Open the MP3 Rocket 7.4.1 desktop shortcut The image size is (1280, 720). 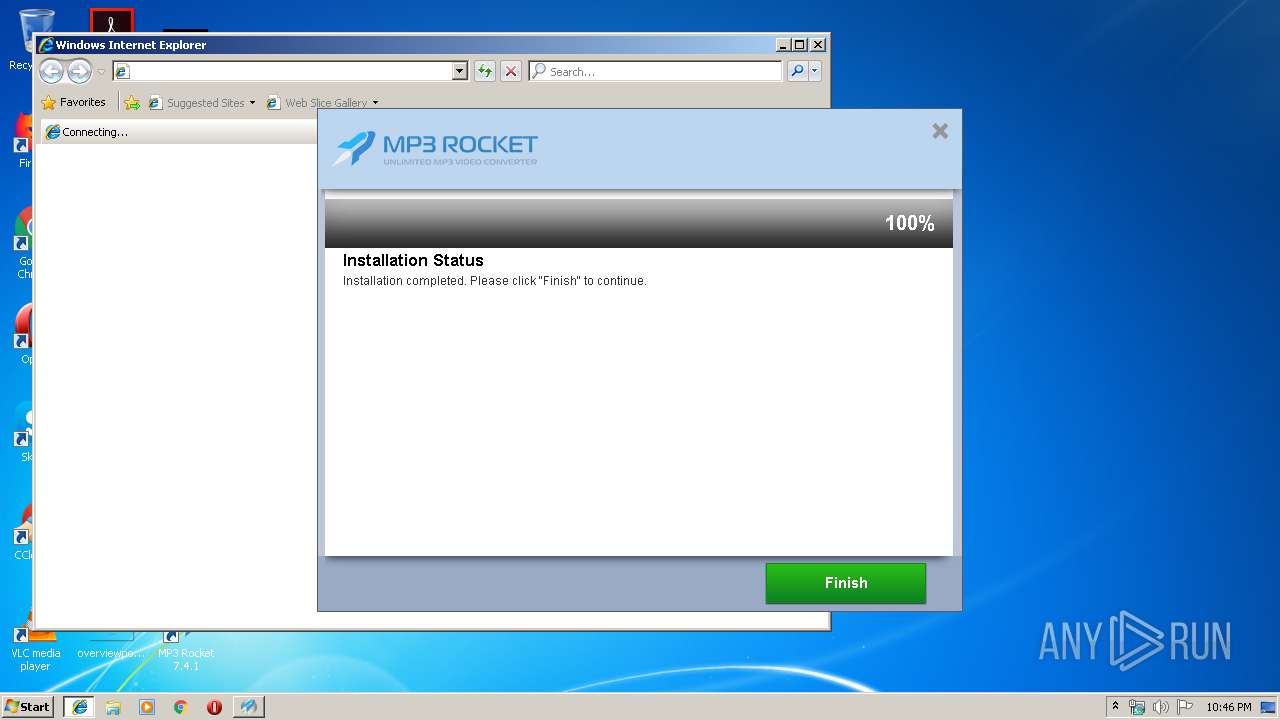185,650
